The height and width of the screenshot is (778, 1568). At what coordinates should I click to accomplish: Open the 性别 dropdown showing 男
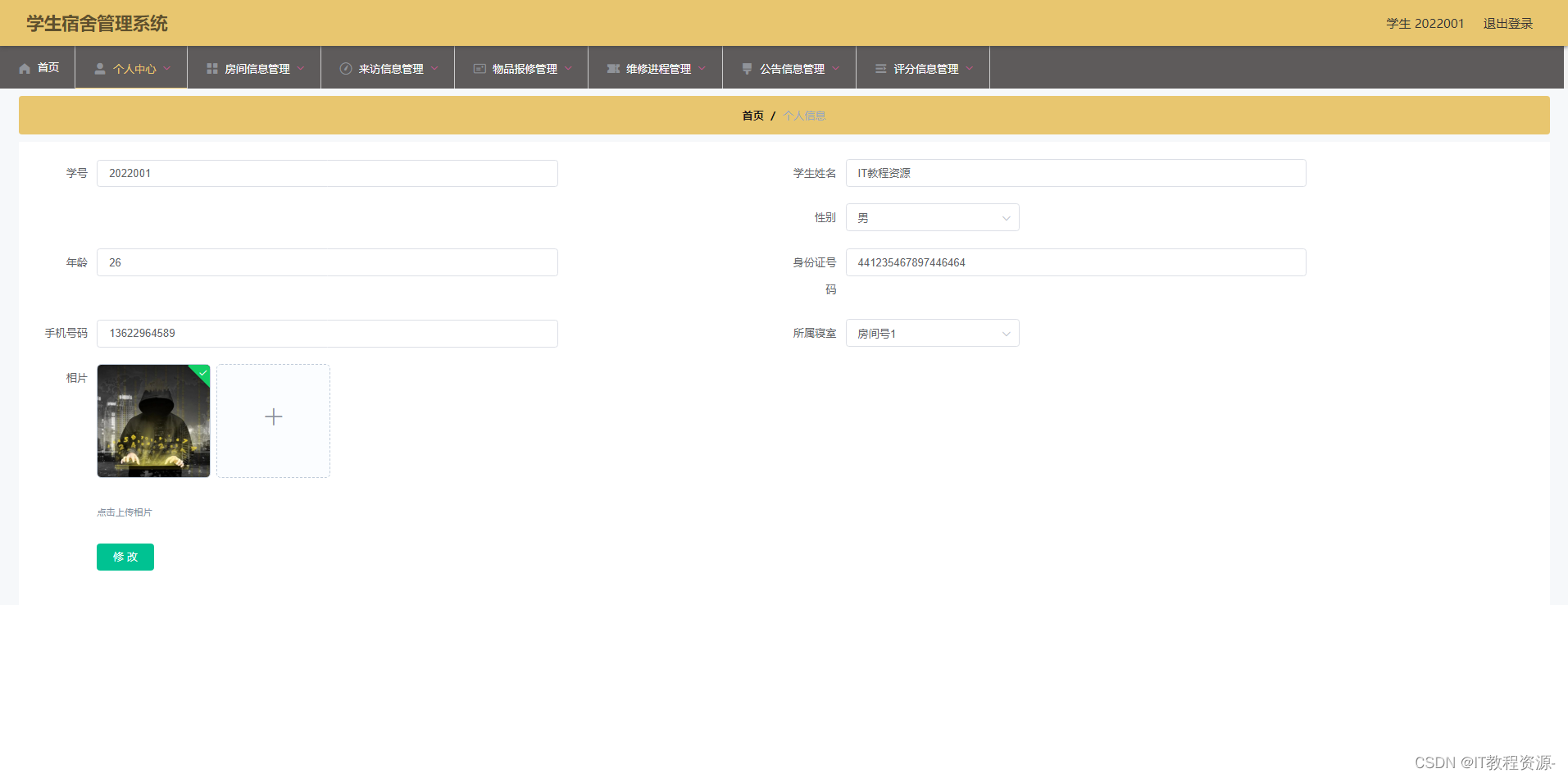click(x=933, y=217)
